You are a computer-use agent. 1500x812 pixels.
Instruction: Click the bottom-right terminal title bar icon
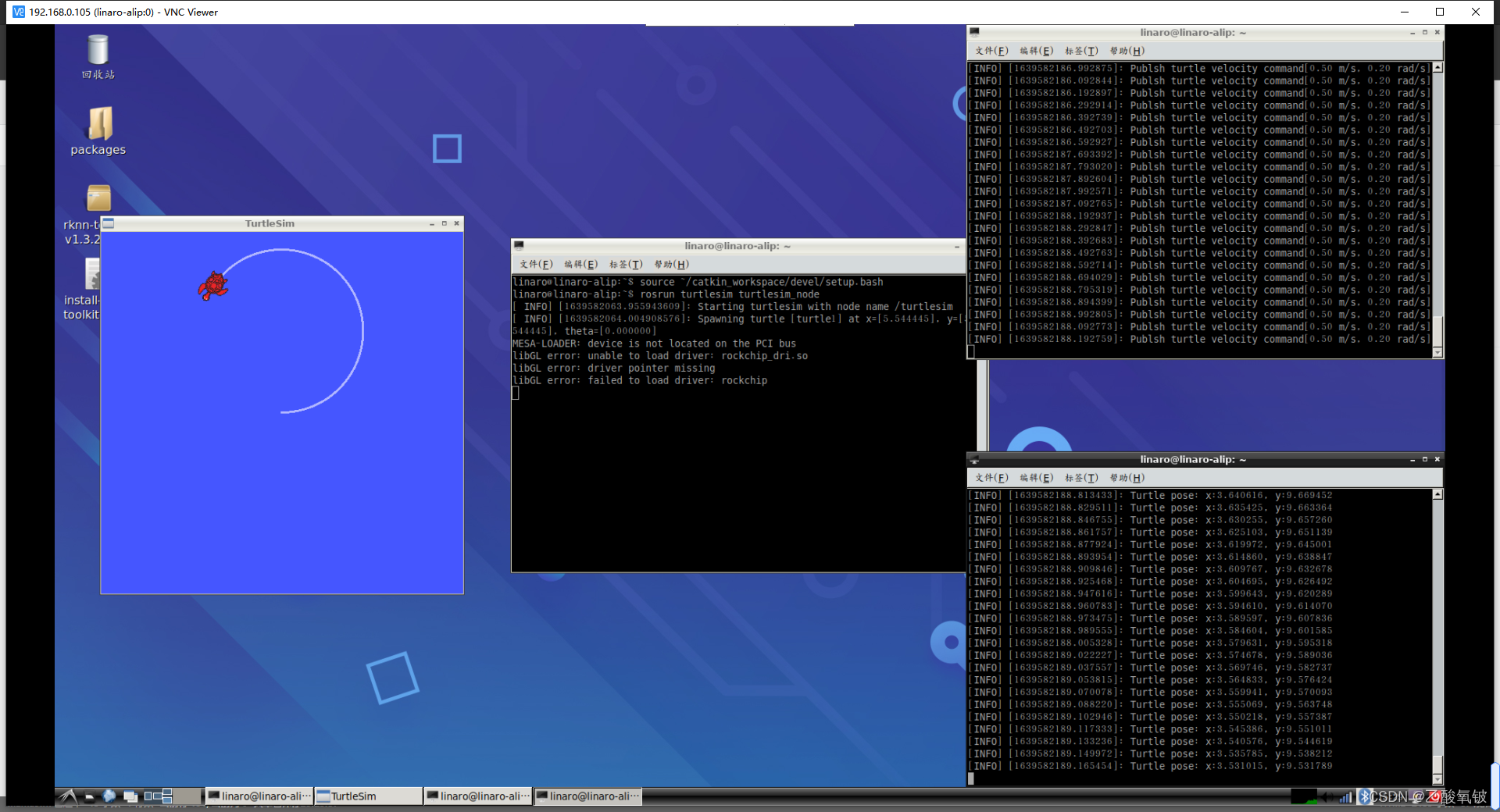(x=974, y=459)
